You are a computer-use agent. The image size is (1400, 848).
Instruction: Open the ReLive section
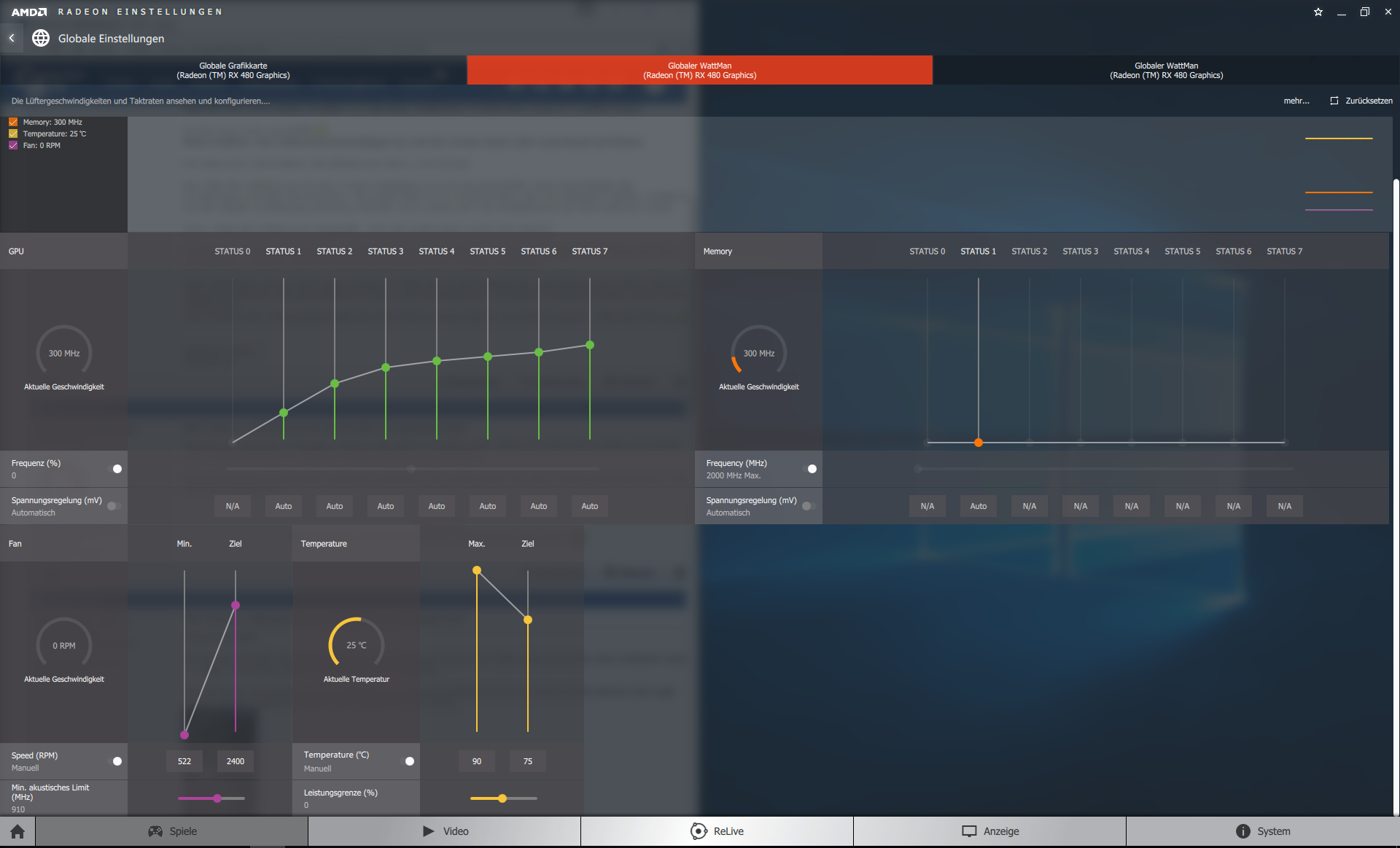click(717, 831)
